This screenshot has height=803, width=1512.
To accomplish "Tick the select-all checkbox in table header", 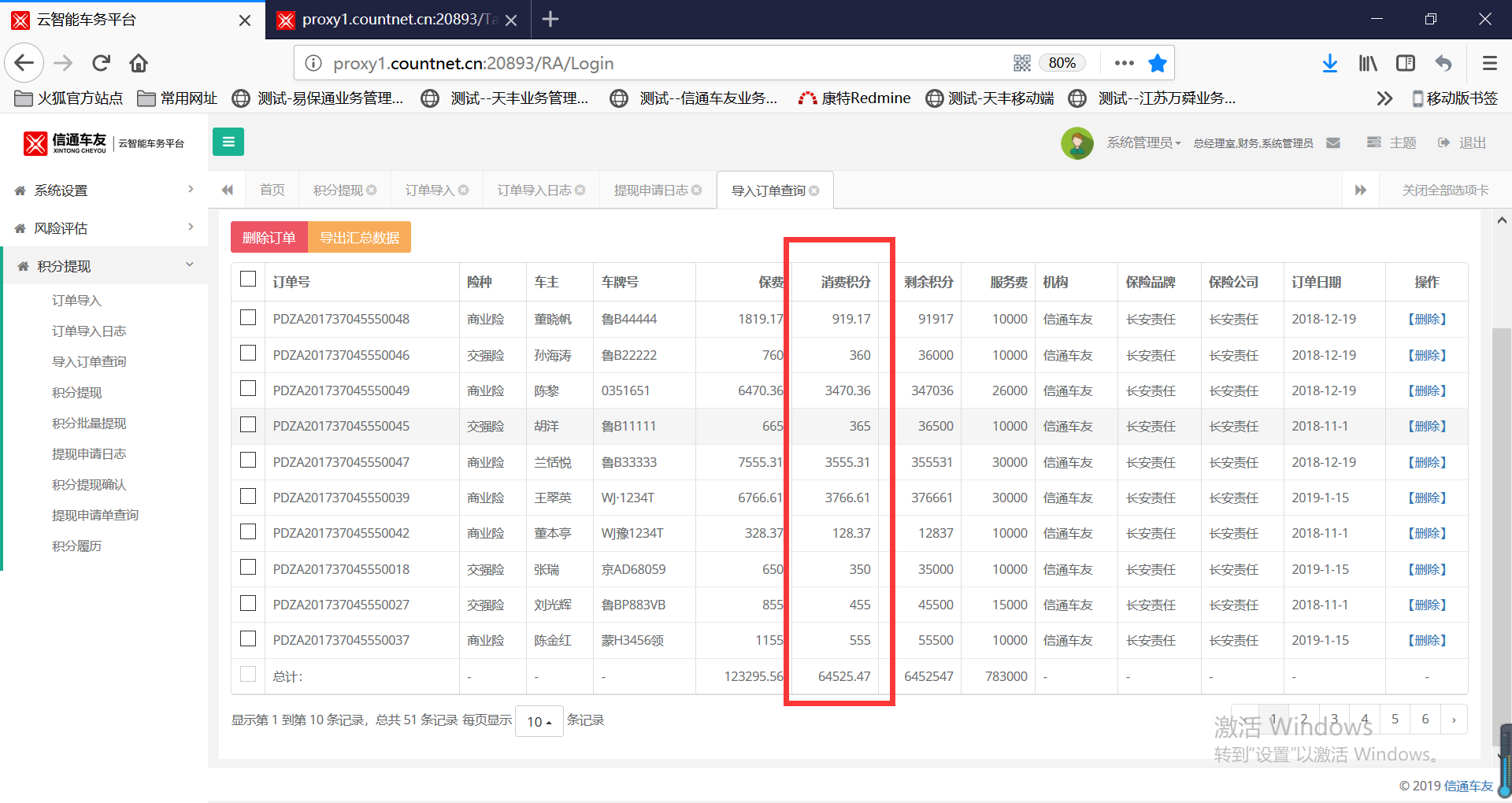I will pos(248,279).
